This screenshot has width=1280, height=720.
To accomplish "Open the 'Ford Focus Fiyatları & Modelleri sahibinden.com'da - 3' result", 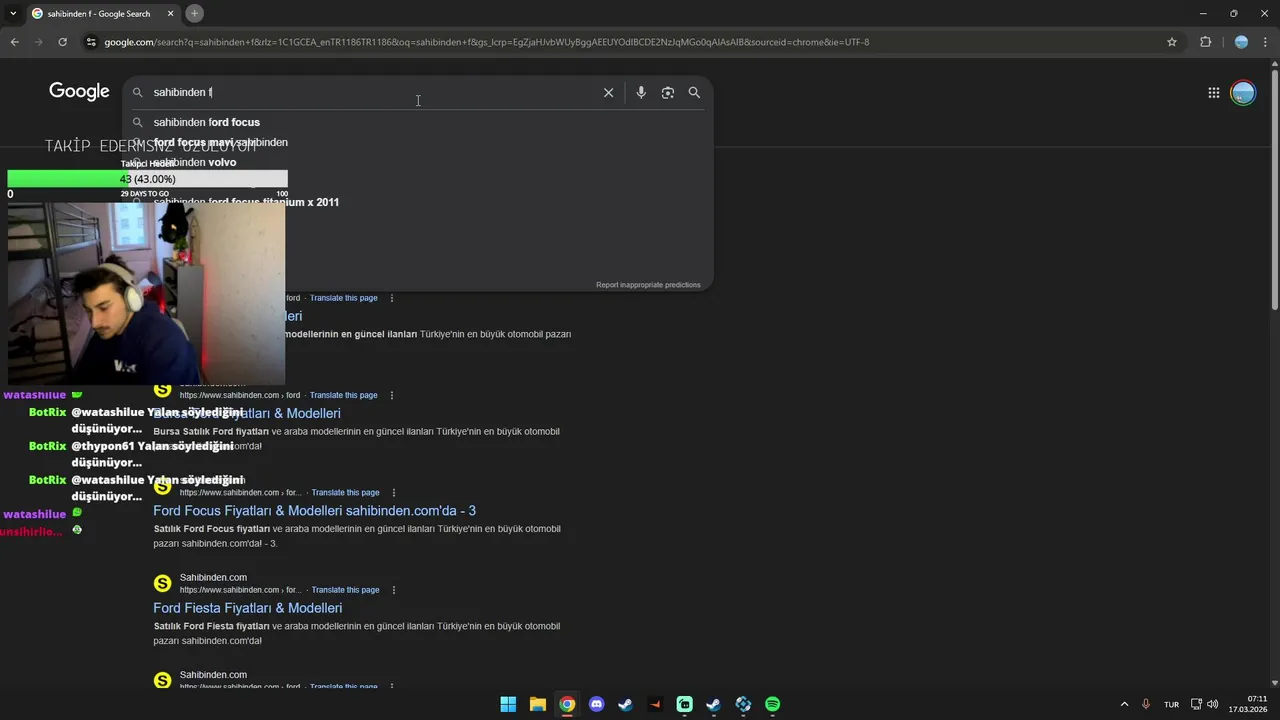I will pyautogui.click(x=314, y=510).
